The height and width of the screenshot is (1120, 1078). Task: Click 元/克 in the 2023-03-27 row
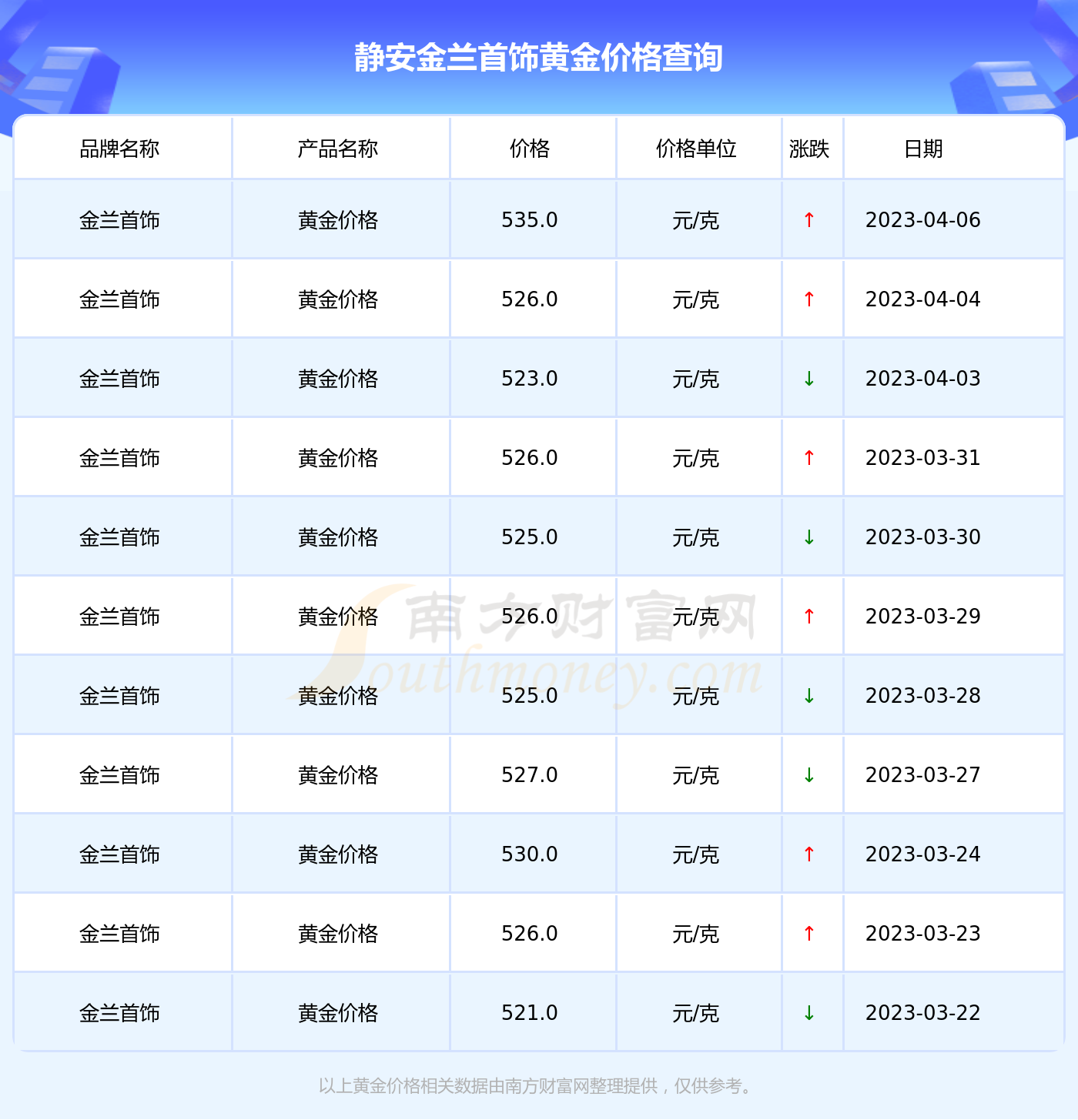pos(696,775)
